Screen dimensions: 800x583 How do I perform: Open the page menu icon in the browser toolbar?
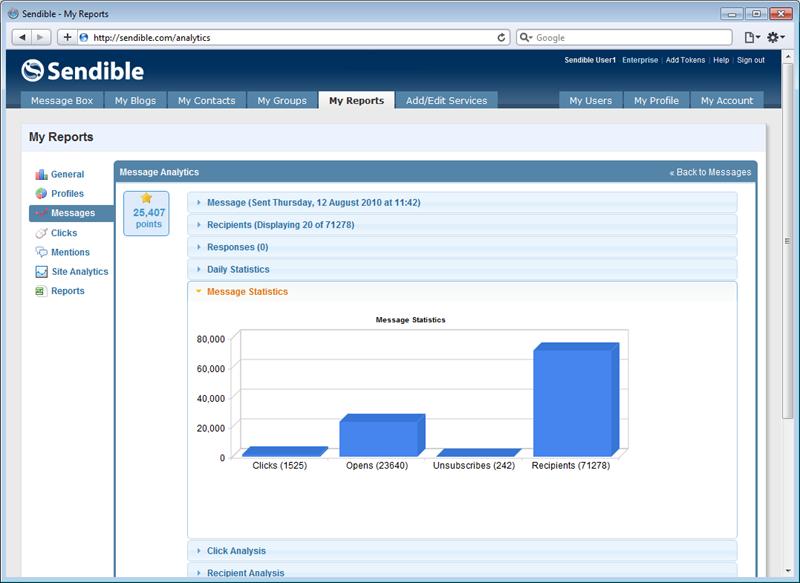[x=752, y=37]
